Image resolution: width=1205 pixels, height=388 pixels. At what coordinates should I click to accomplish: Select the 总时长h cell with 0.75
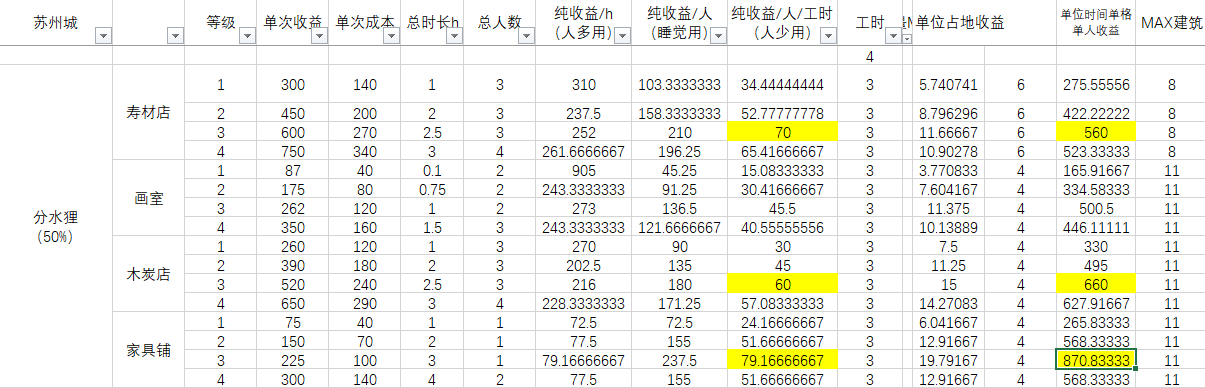pyautogui.click(x=431, y=189)
